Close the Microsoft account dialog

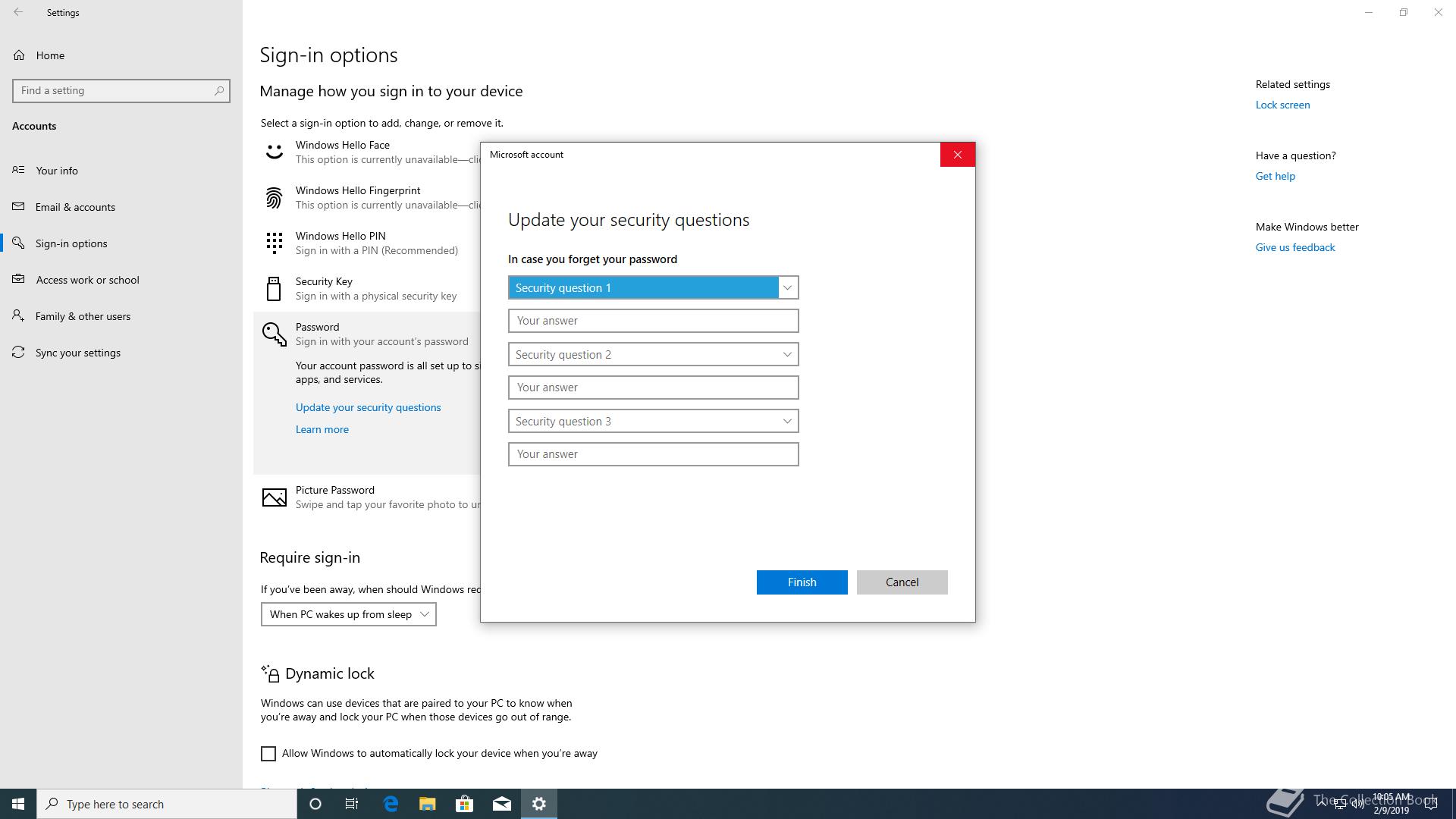(957, 155)
